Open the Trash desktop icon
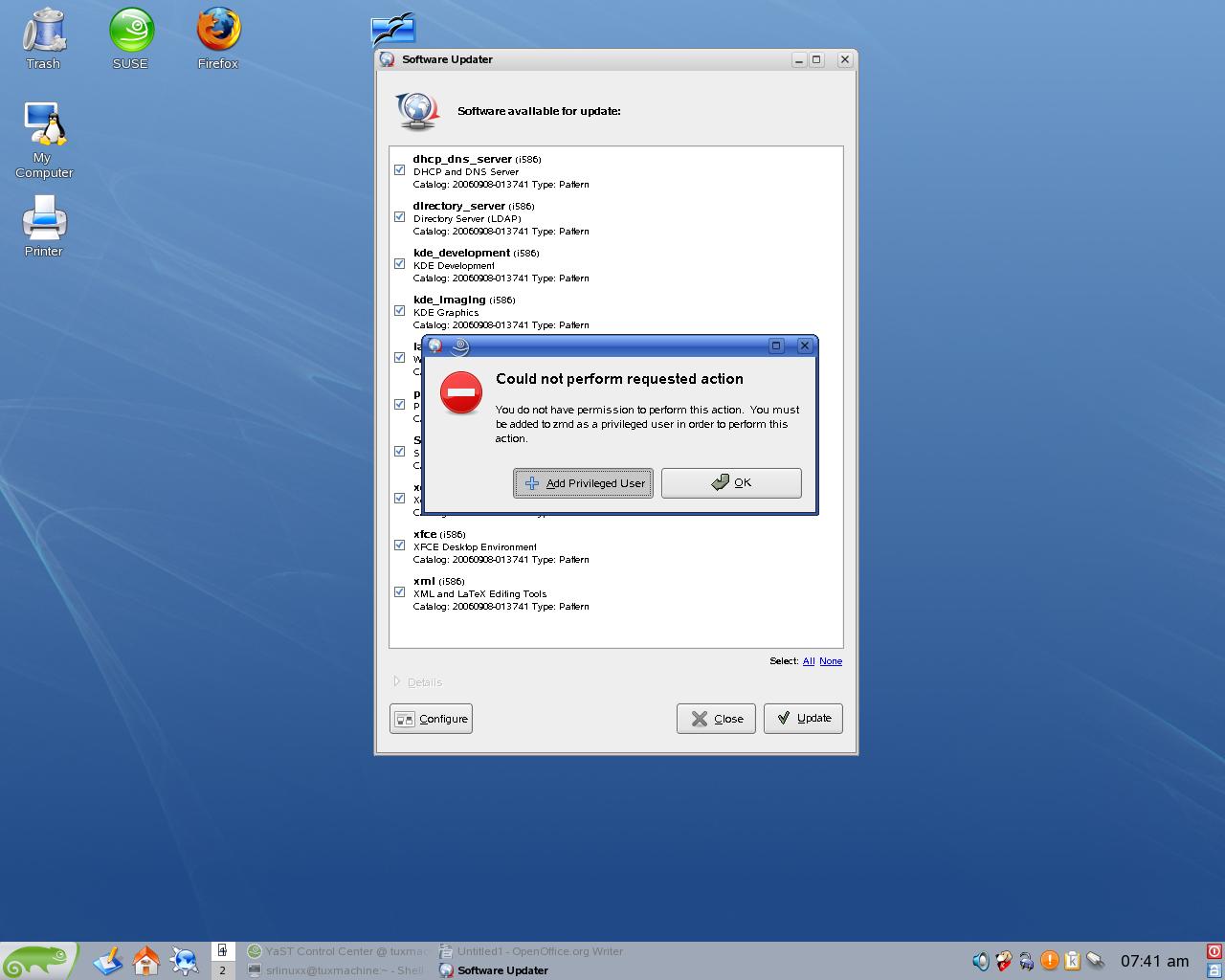This screenshot has width=1225, height=980. (x=43, y=38)
